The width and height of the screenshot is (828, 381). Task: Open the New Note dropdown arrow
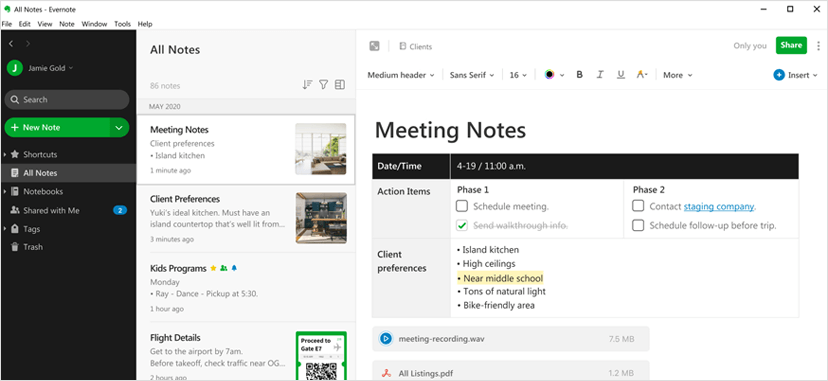click(119, 128)
